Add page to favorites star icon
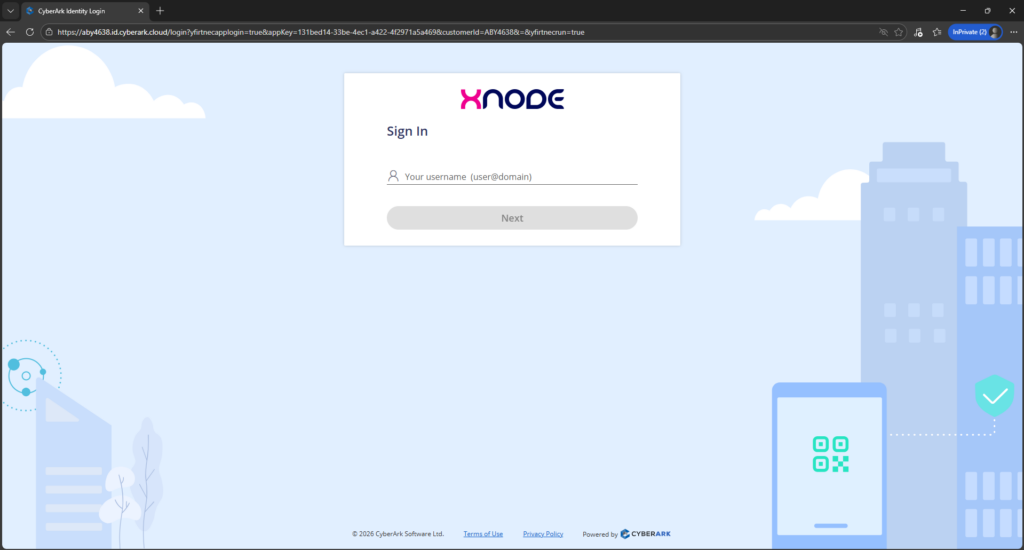The width and height of the screenshot is (1024, 550). click(x=899, y=32)
